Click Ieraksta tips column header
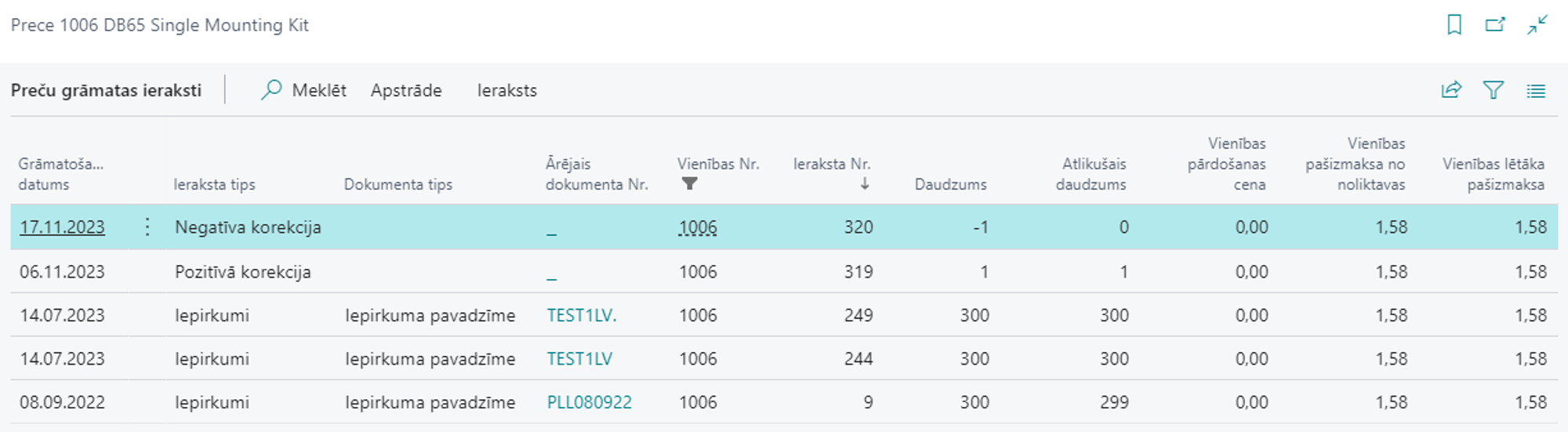 [x=214, y=184]
